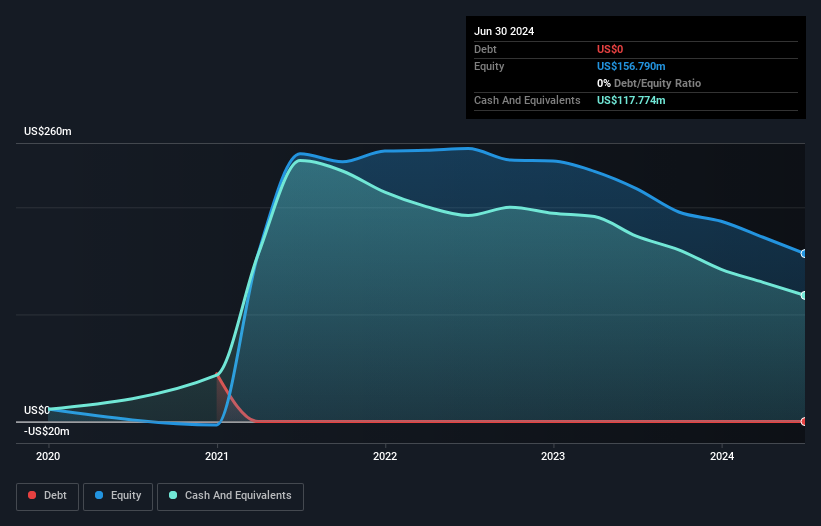Click the -US$20m y-axis label
The image size is (821, 526).
click(47, 431)
